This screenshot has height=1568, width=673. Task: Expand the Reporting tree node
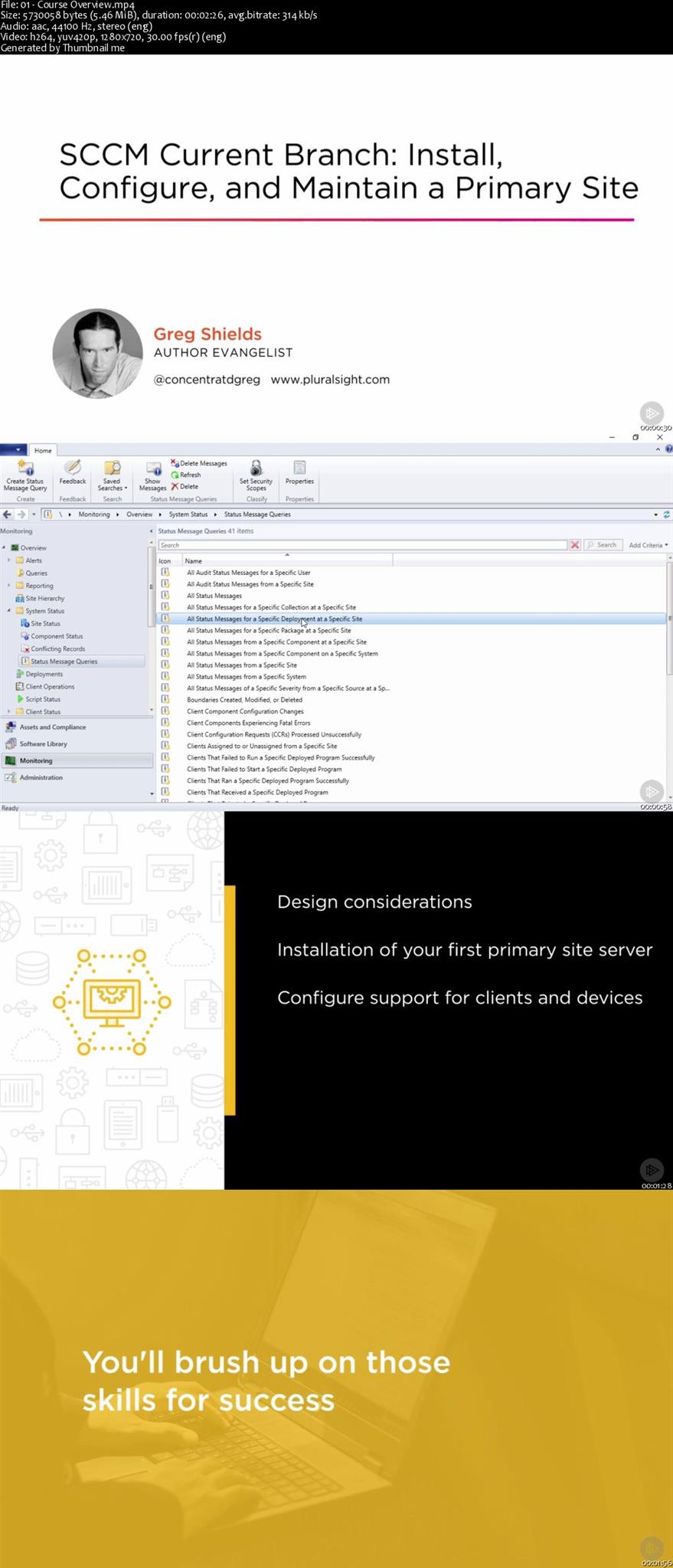[9, 586]
